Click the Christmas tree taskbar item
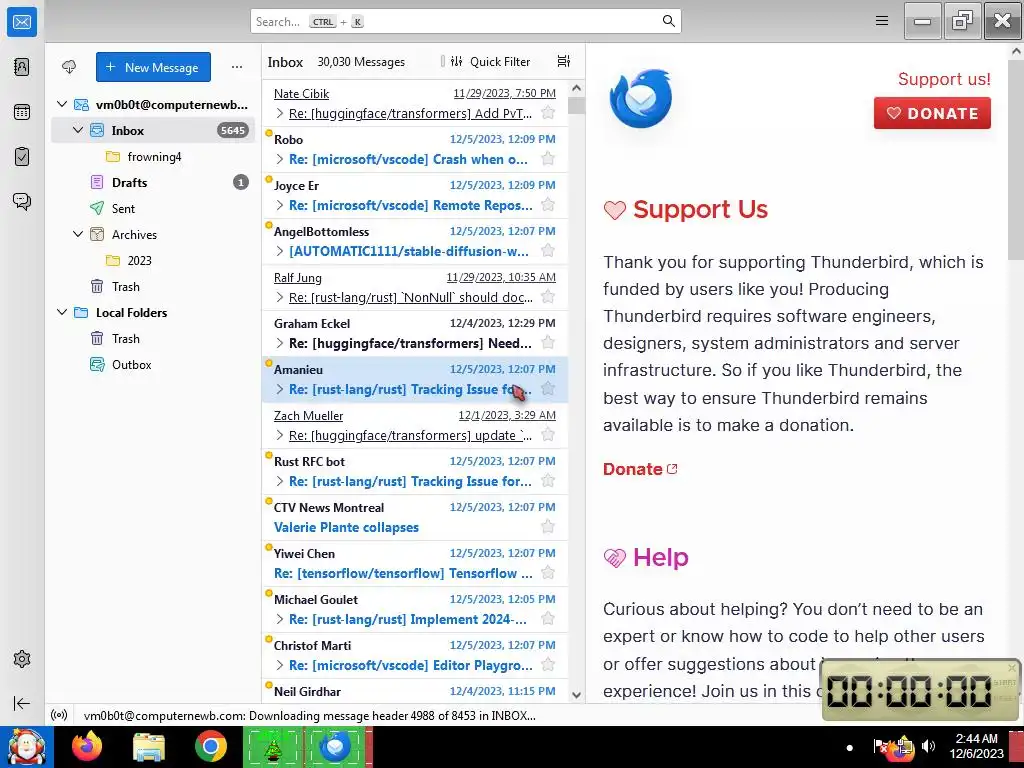Screen dimensions: 1024x768 [273, 747]
